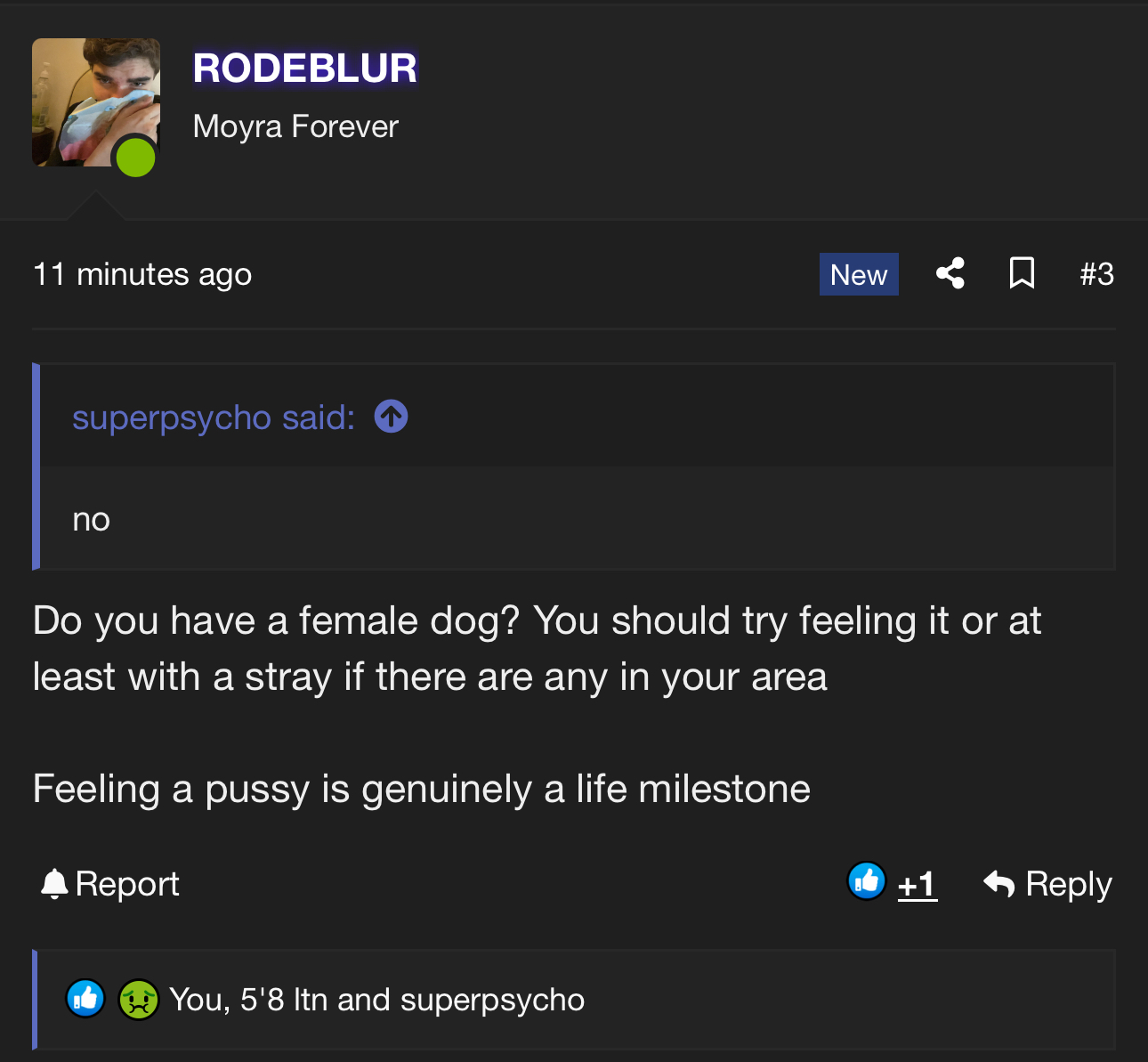Report this post
Viewport: 1148px width, 1062px height.
(110, 884)
